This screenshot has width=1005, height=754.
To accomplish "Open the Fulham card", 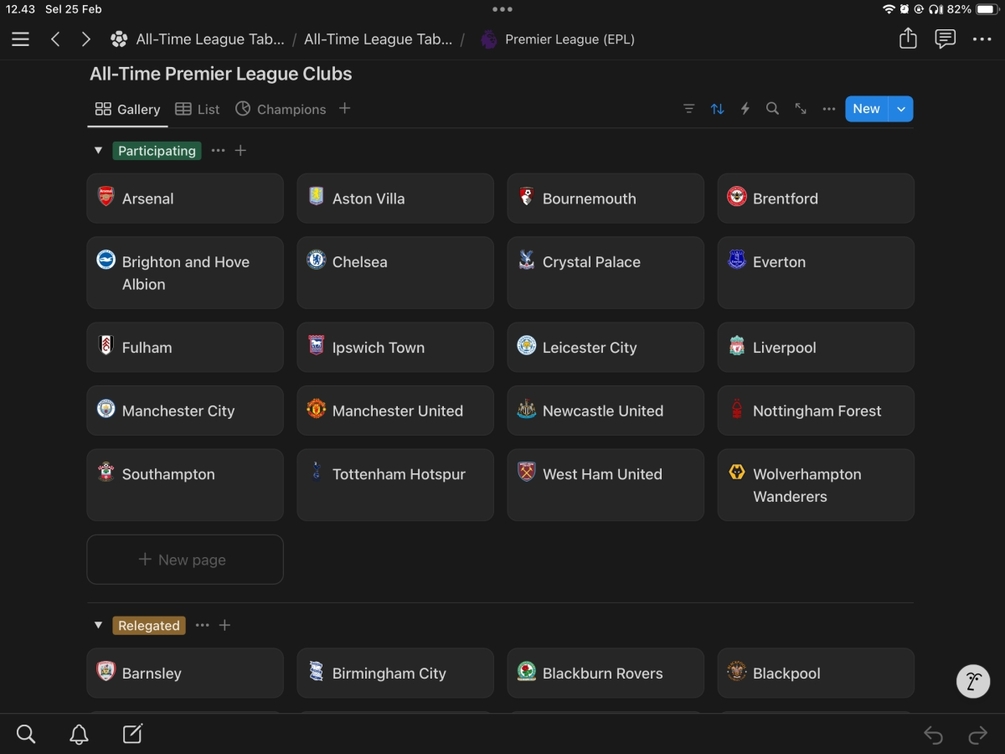I will point(185,347).
